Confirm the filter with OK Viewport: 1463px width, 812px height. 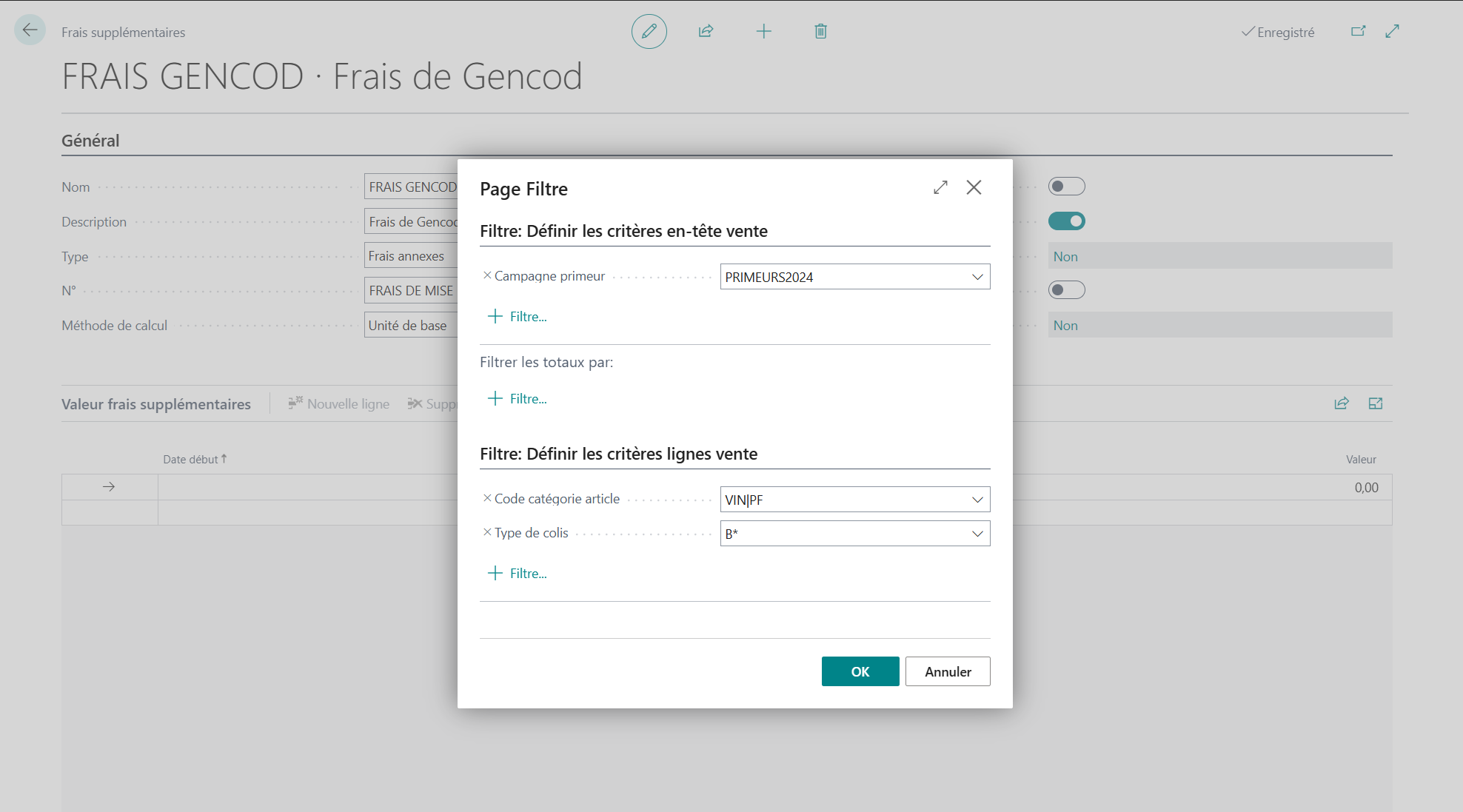pos(860,671)
